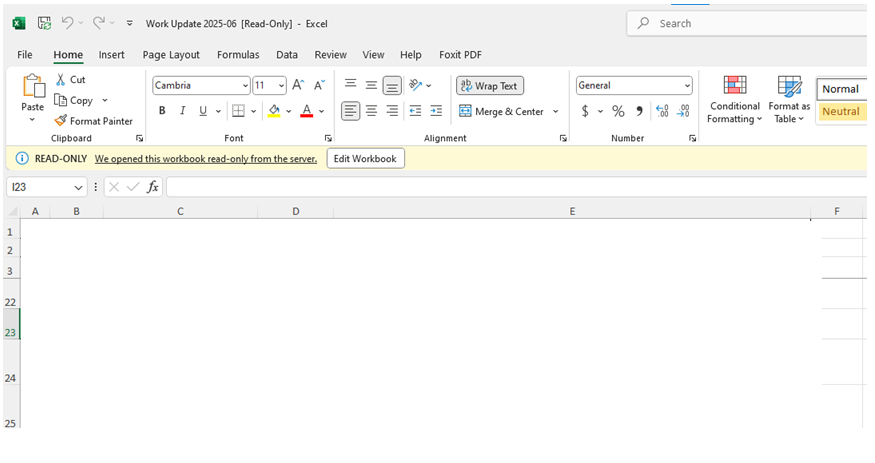Image resolution: width=875 pixels, height=463 pixels.
Task: Open text orientation options
Action: click(420, 85)
